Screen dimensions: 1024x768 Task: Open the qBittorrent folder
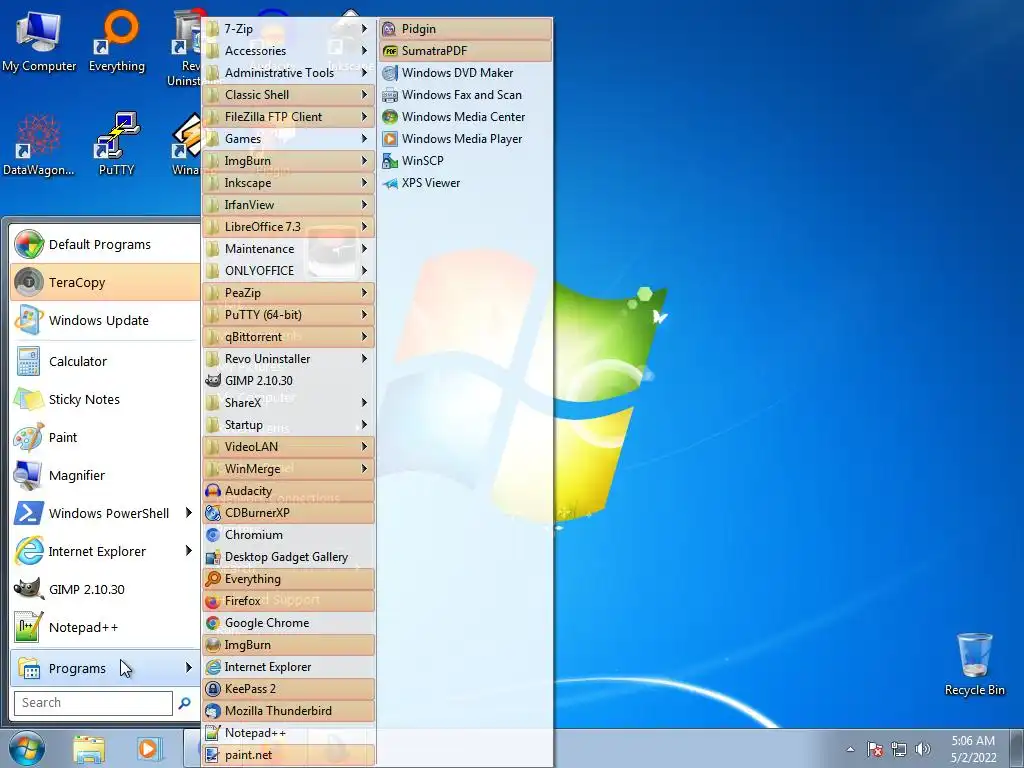pos(289,337)
